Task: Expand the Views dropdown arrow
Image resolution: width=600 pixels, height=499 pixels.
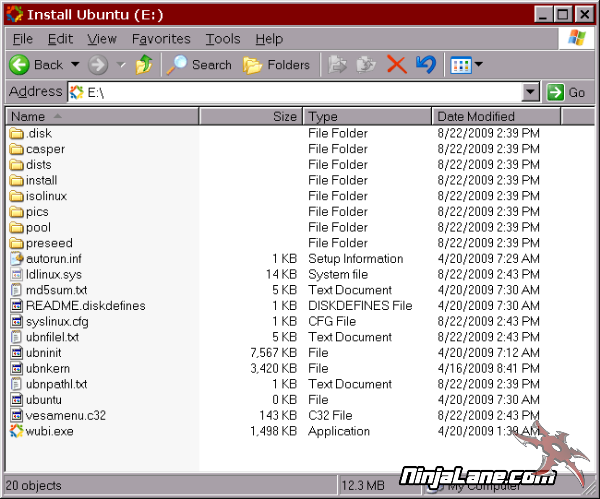Action: (x=478, y=64)
